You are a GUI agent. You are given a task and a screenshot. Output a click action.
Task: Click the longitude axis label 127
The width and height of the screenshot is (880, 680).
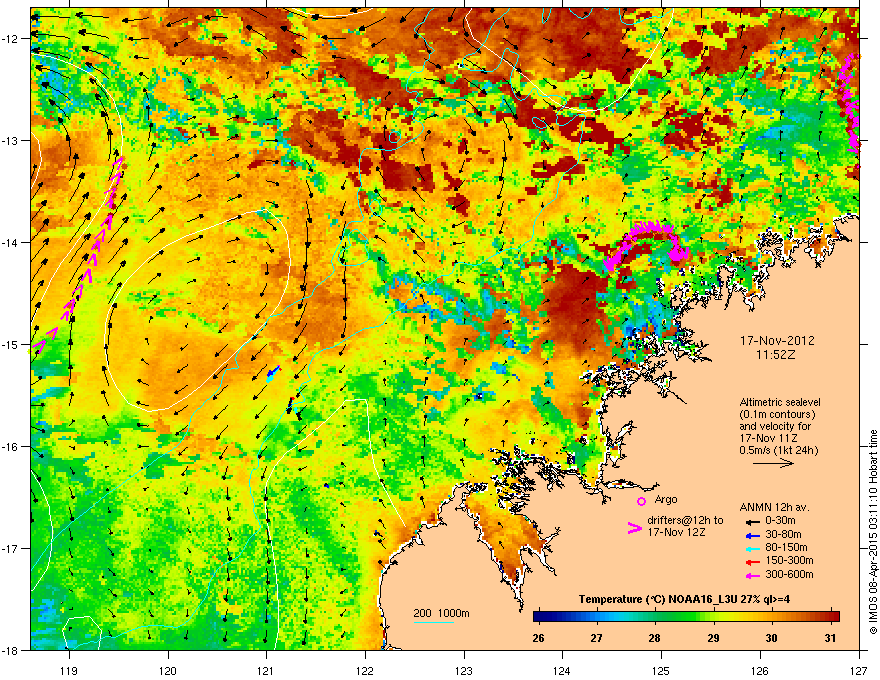(859, 670)
